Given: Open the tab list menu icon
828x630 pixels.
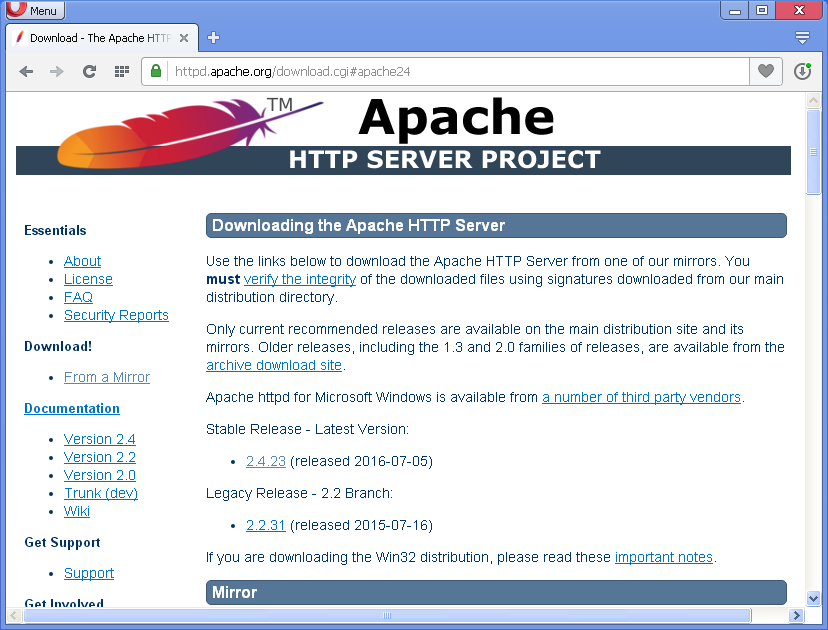Looking at the screenshot, I should (x=802, y=37).
